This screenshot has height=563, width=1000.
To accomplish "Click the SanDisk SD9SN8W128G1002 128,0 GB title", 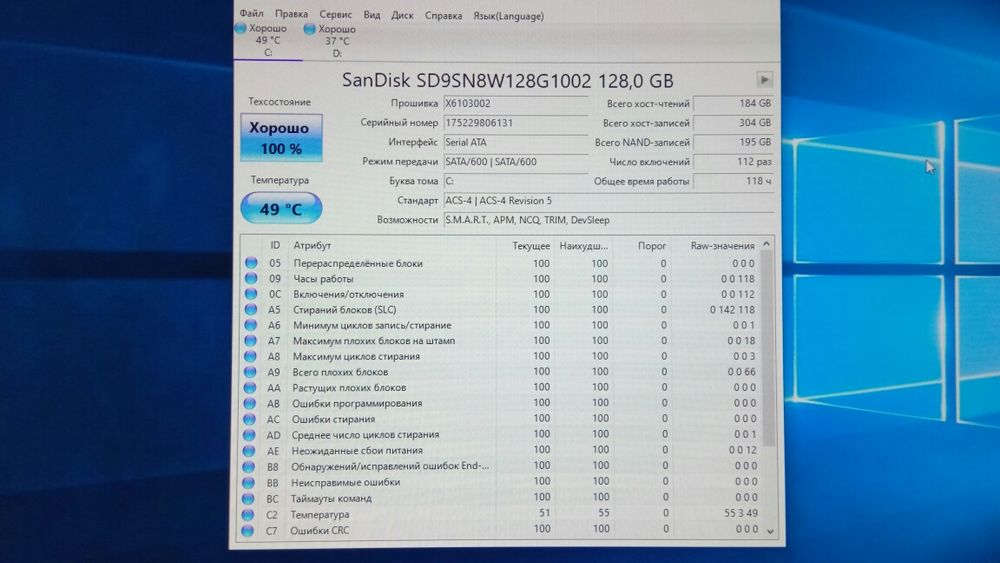I will 507,80.
